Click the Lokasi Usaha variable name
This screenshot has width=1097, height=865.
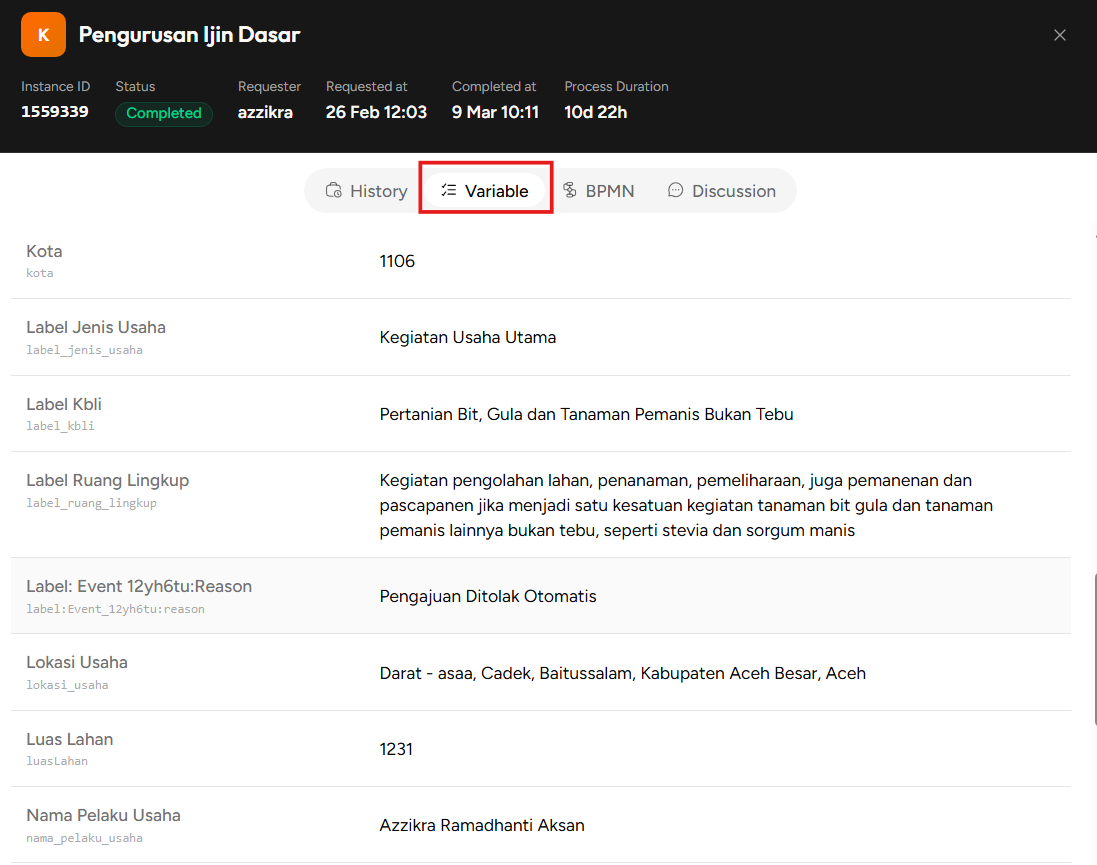coord(77,663)
